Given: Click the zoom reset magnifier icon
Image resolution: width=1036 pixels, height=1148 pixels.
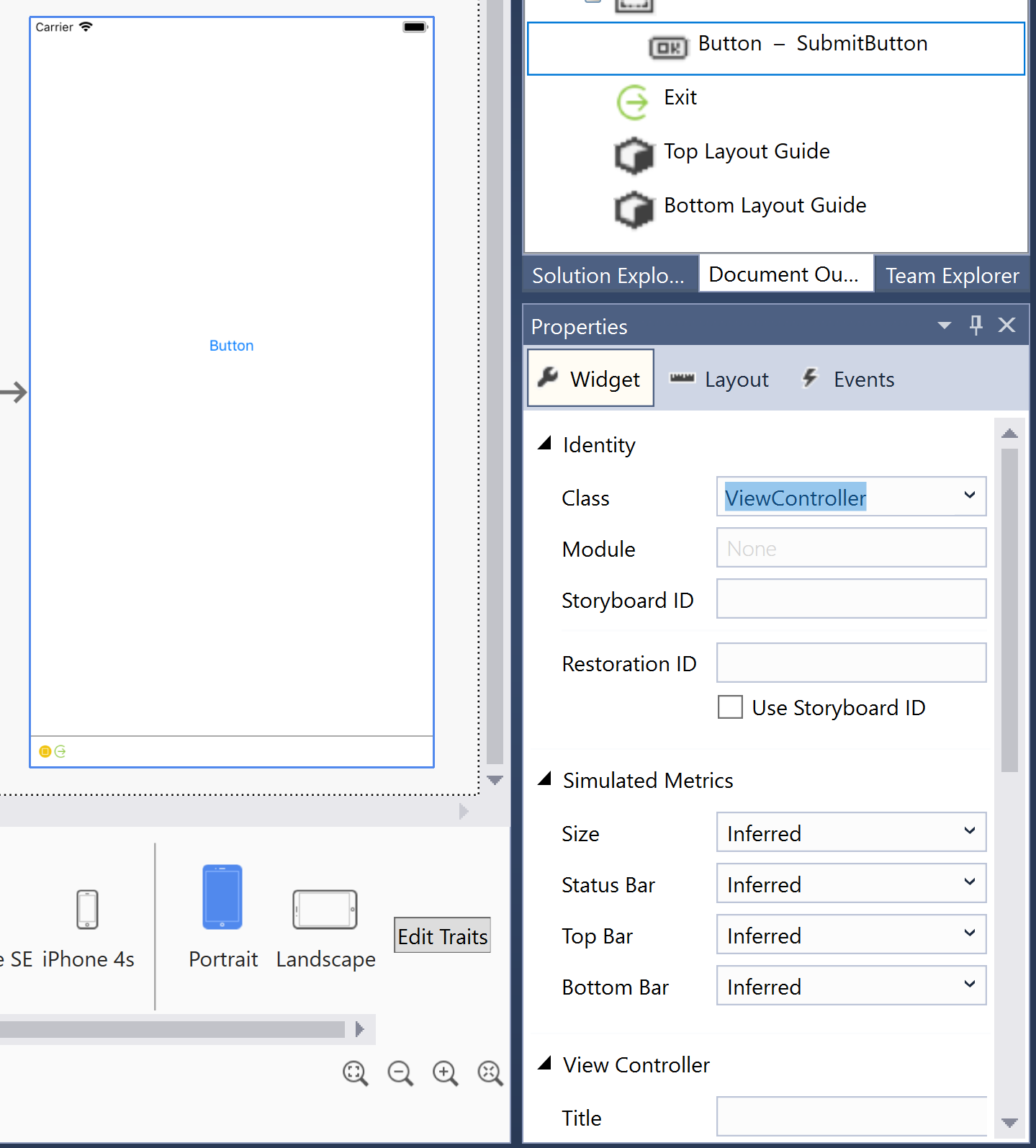Looking at the screenshot, I should [490, 1073].
